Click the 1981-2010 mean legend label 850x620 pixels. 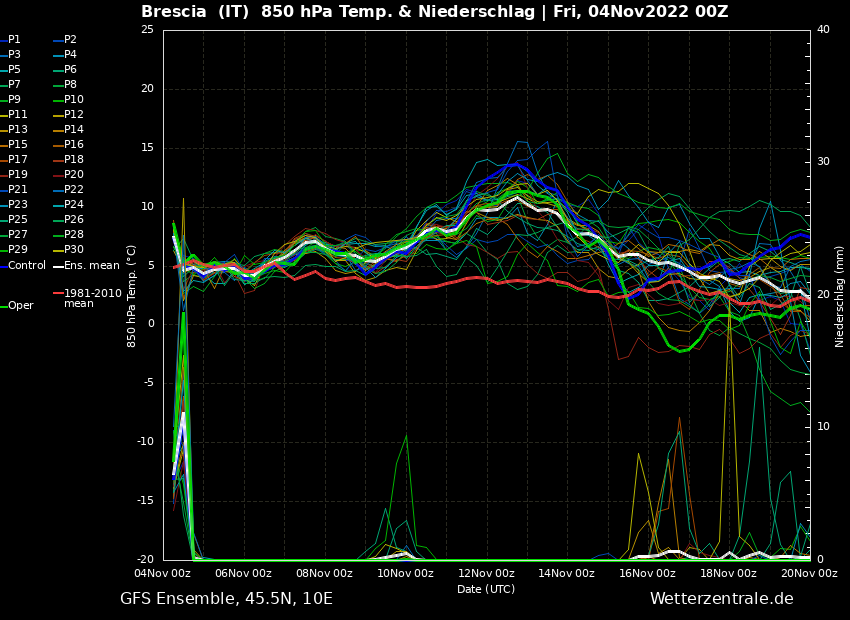point(93,298)
